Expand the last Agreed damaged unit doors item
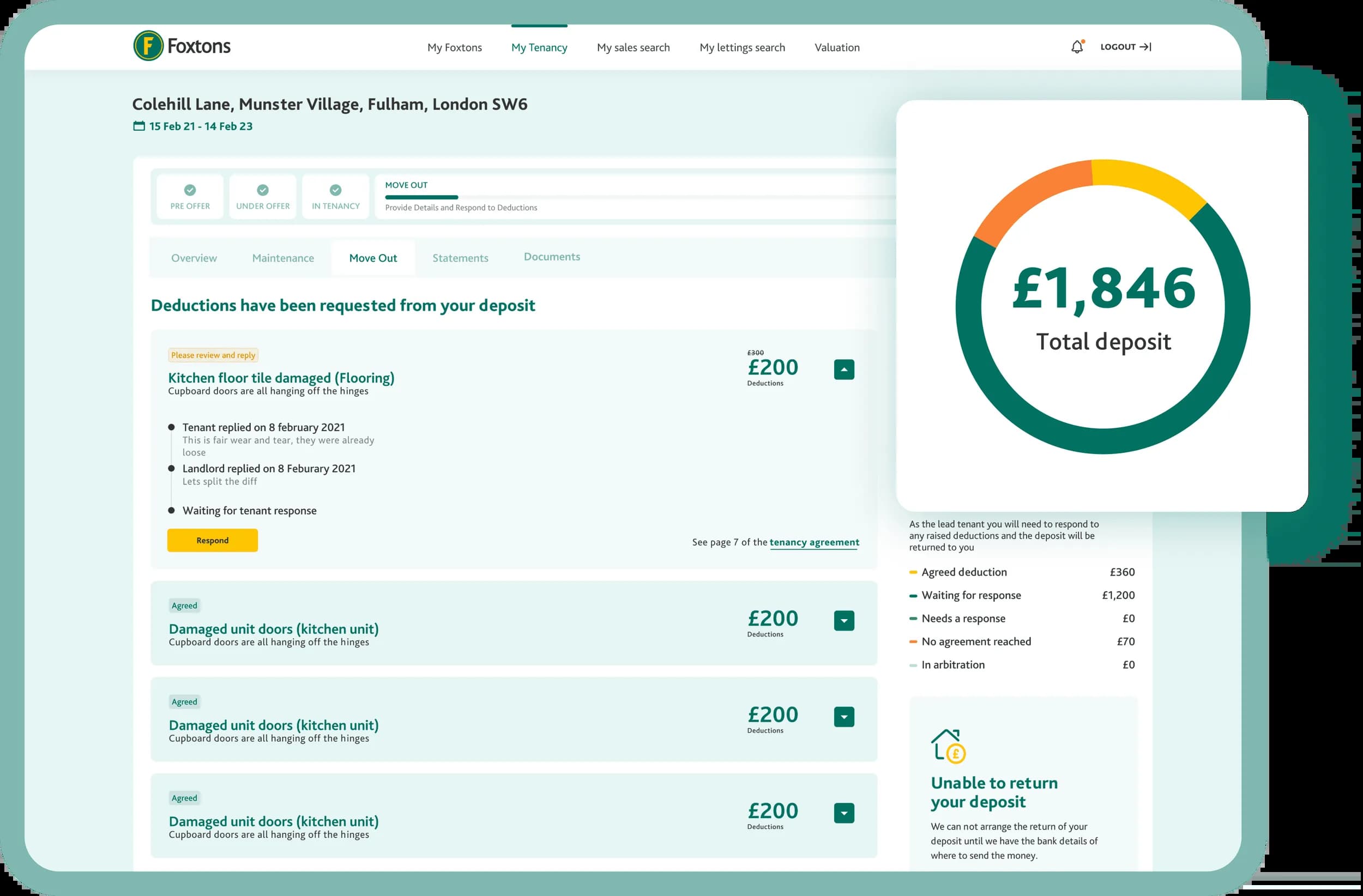1363x896 pixels. point(843,813)
